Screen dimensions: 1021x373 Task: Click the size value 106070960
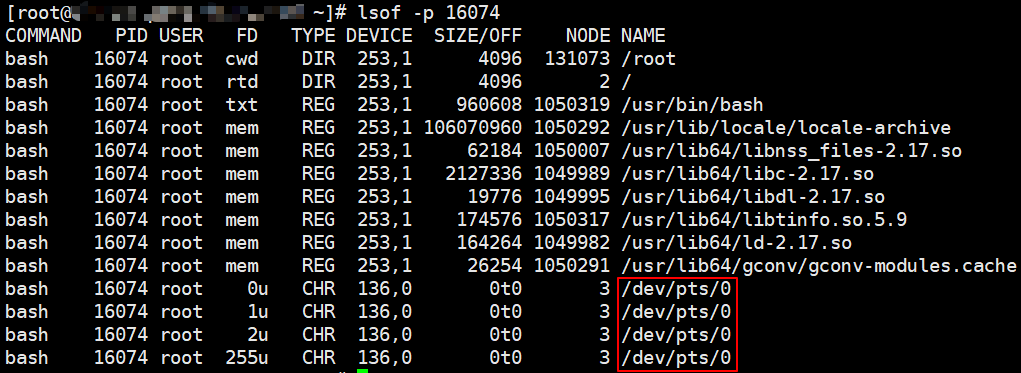pyautogui.click(x=473, y=128)
